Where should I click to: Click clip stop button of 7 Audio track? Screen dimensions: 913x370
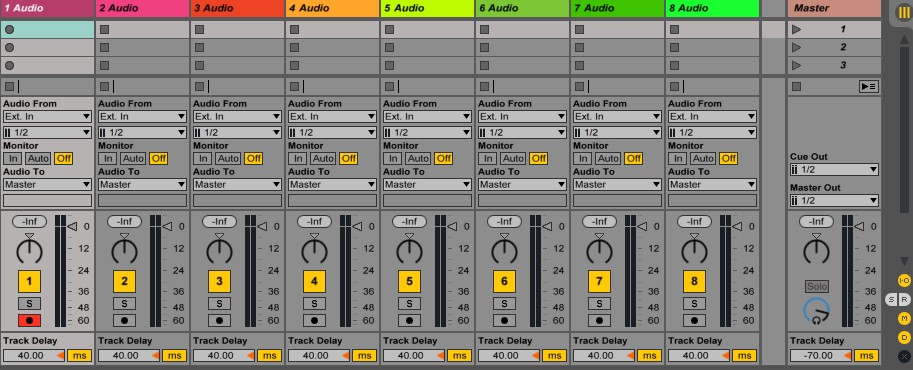(x=579, y=87)
